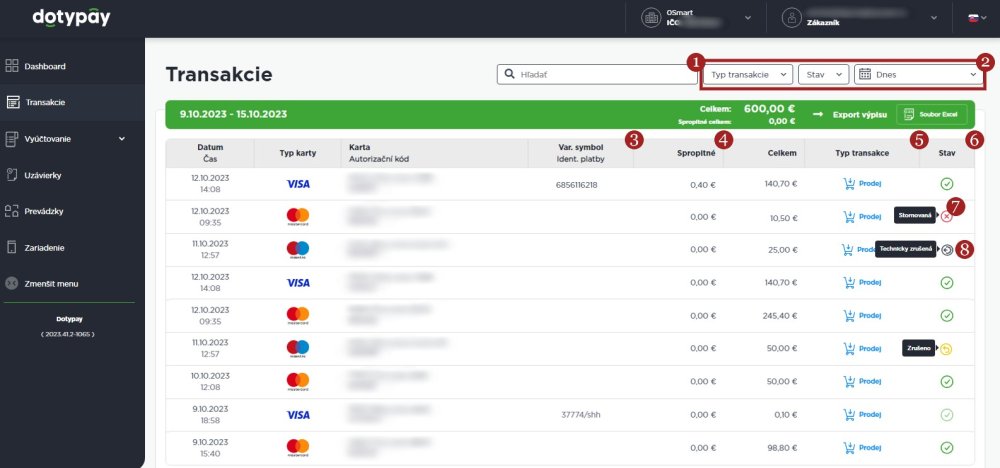Click Prodej in the 10.10.2023 12:08 row

pos(870,381)
